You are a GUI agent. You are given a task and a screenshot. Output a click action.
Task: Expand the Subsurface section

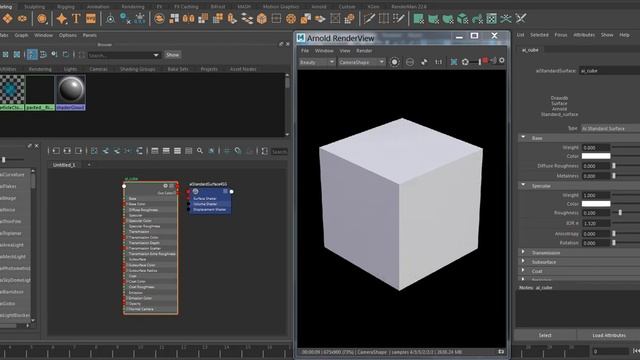pyautogui.click(x=523, y=261)
